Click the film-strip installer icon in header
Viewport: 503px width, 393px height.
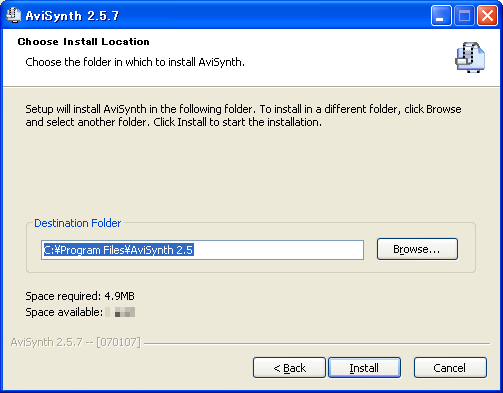470,57
